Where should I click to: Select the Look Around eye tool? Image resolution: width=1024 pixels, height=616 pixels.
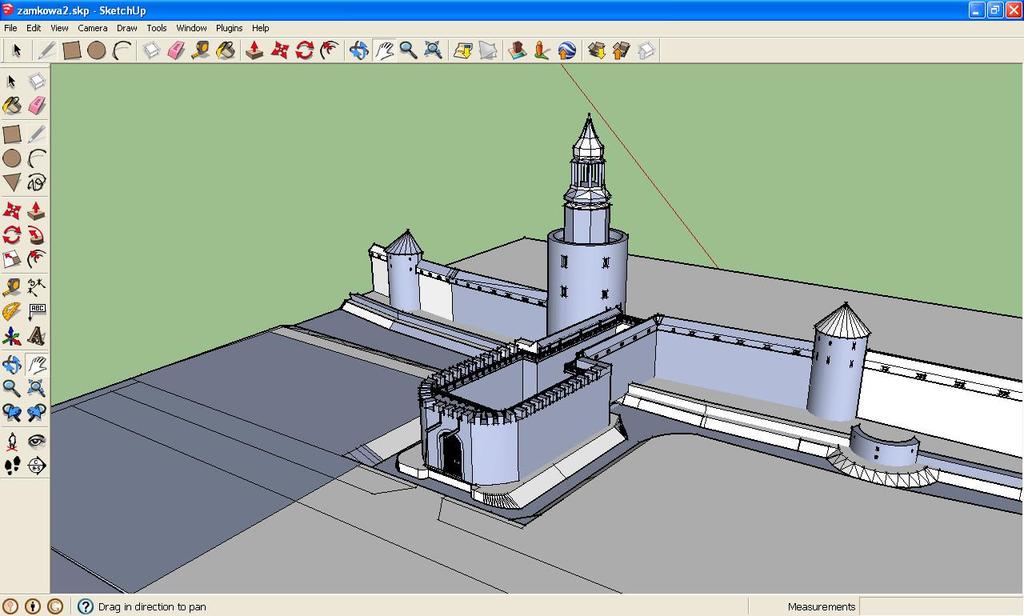37,441
